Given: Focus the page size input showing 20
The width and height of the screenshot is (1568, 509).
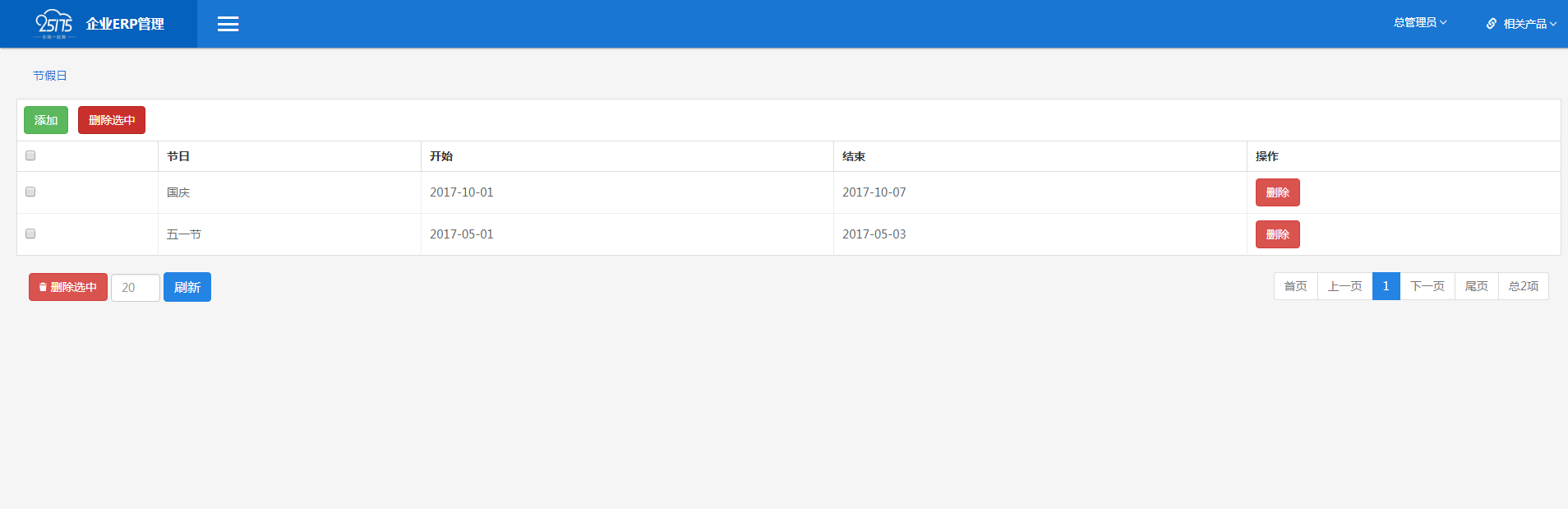Looking at the screenshot, I should [136, 288].
